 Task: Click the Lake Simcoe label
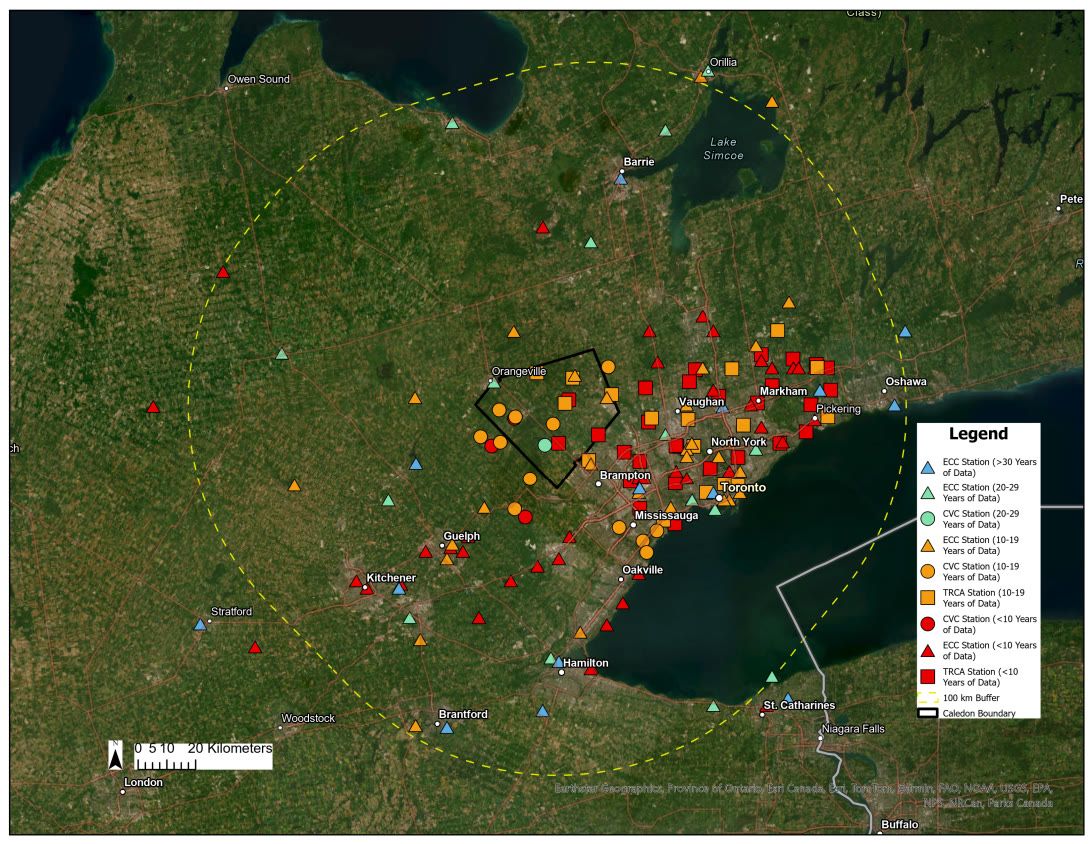coord(723,148)
